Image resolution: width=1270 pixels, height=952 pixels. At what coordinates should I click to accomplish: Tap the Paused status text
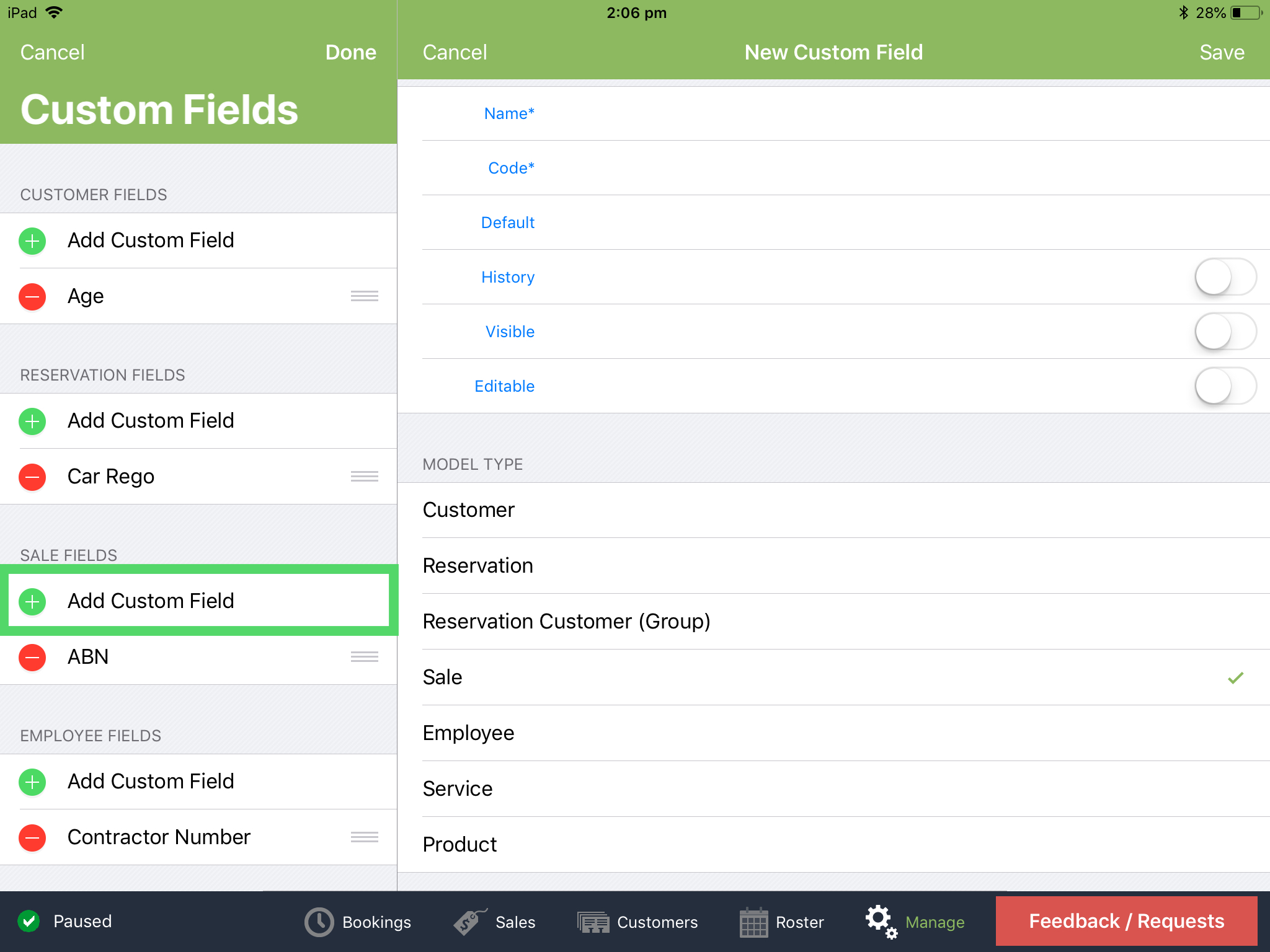[x=82, y=922]
